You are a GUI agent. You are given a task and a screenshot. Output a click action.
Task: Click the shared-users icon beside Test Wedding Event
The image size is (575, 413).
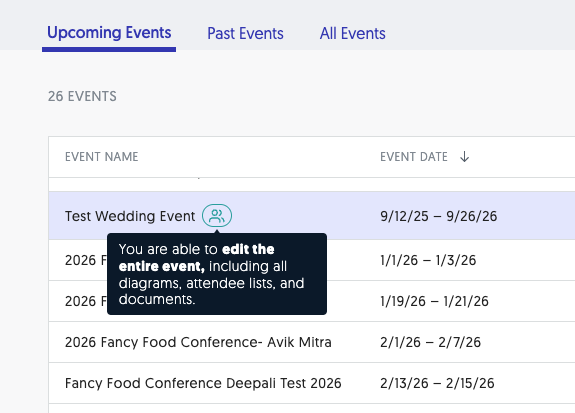(217, 216)
